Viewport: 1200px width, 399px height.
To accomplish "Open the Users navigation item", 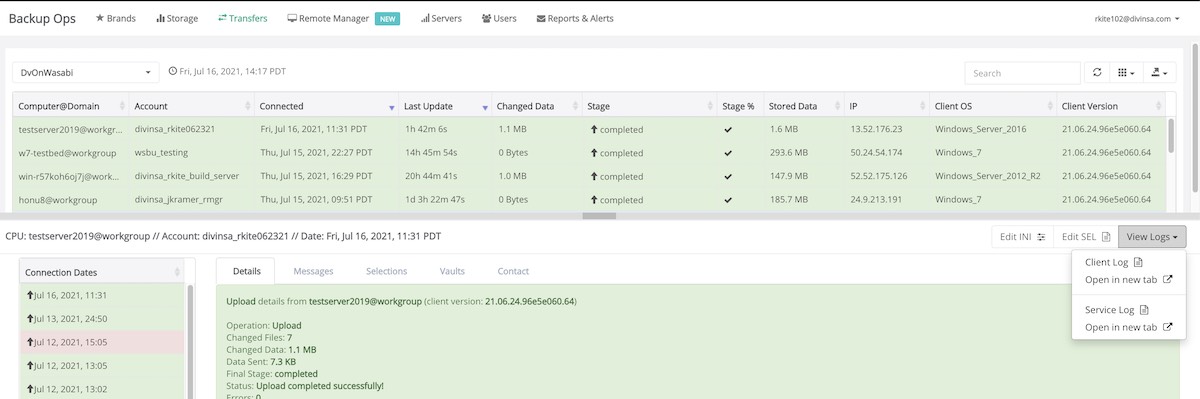I will tap(499, 18).
